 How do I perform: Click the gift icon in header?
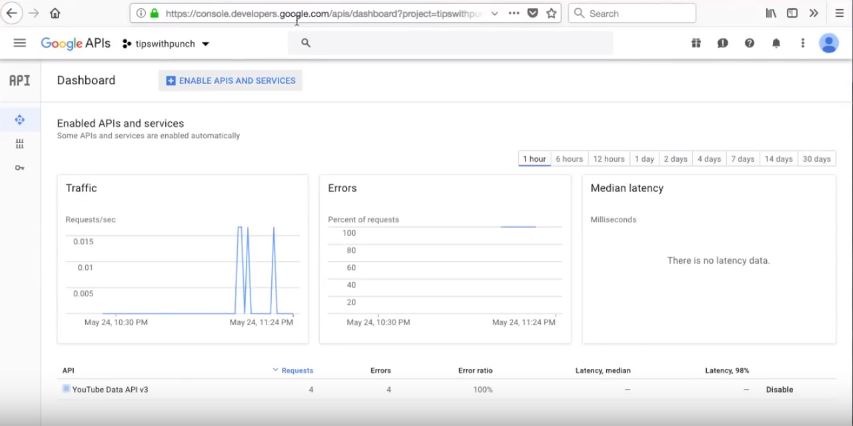click(696, 43)
